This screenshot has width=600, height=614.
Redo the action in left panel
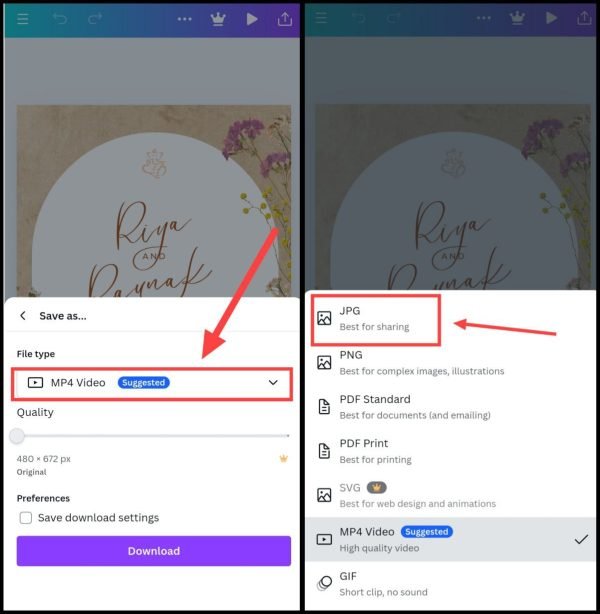(95, 18)
